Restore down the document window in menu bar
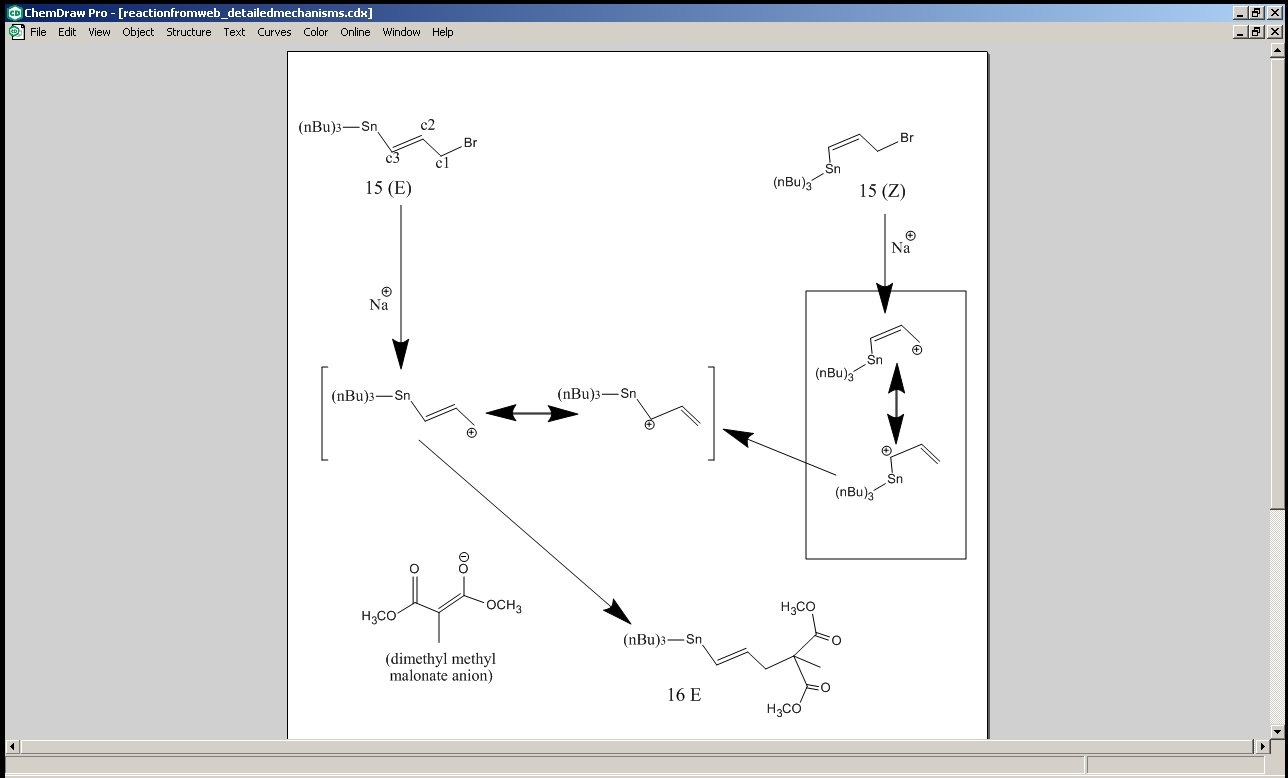The image size is (1288, 778). [x=1258, y=32]
